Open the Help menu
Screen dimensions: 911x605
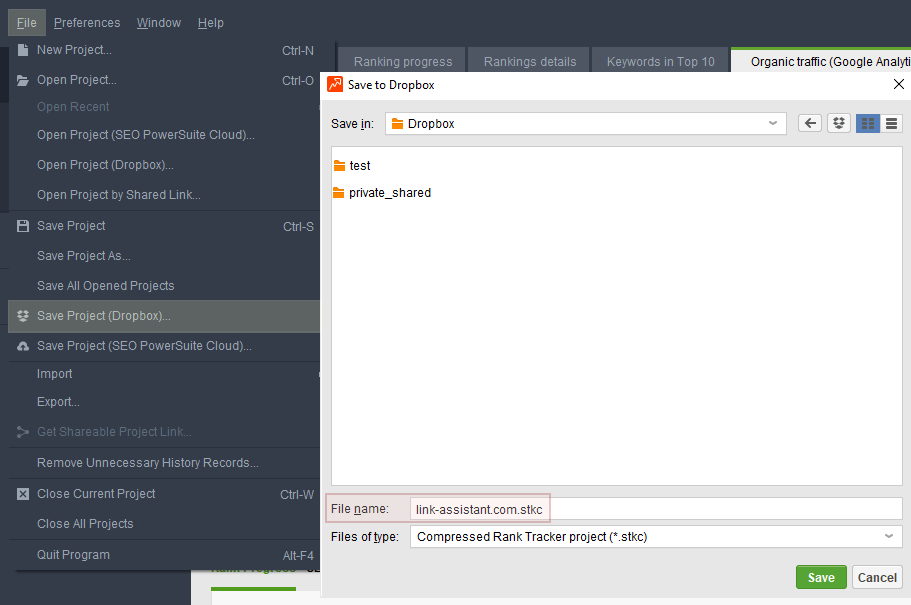pos(210,23)
